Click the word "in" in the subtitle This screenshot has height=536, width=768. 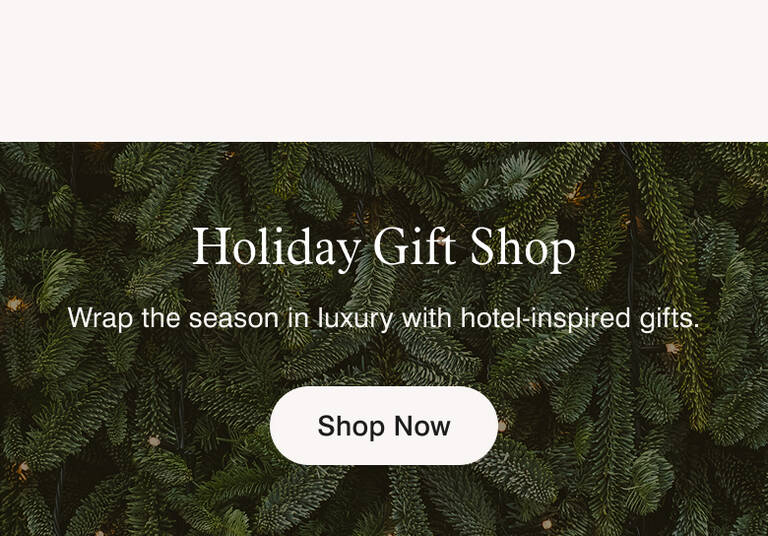pos(298,318)
